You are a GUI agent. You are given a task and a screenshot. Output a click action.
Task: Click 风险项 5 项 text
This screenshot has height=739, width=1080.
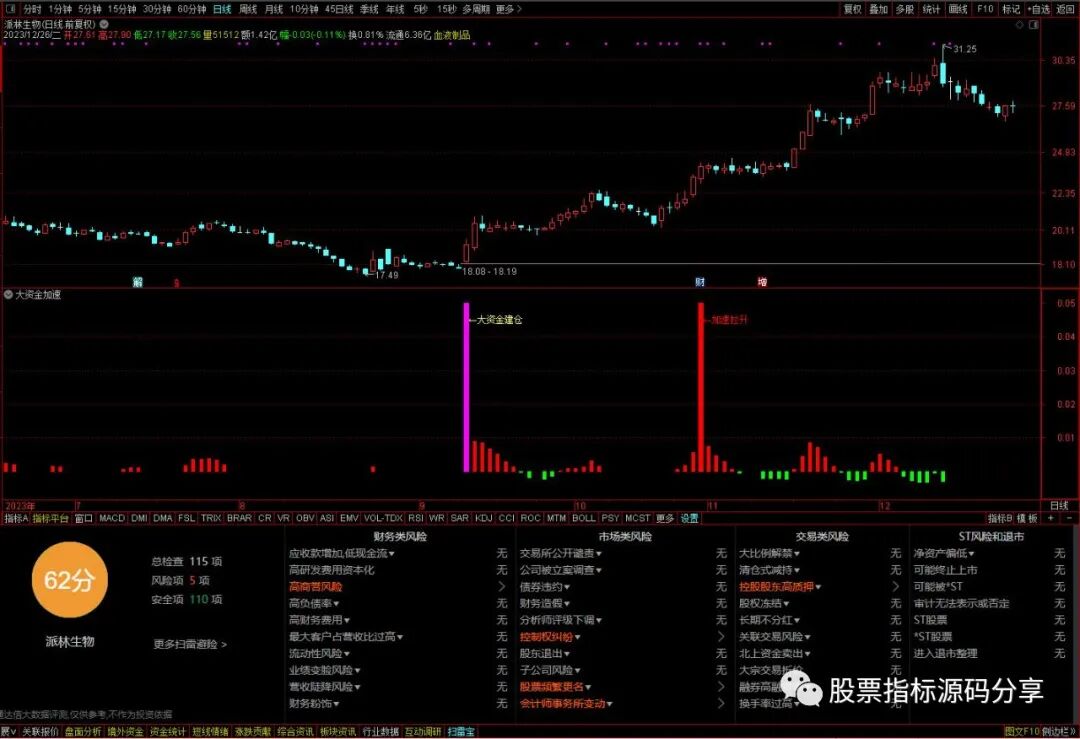pos(180,581)
